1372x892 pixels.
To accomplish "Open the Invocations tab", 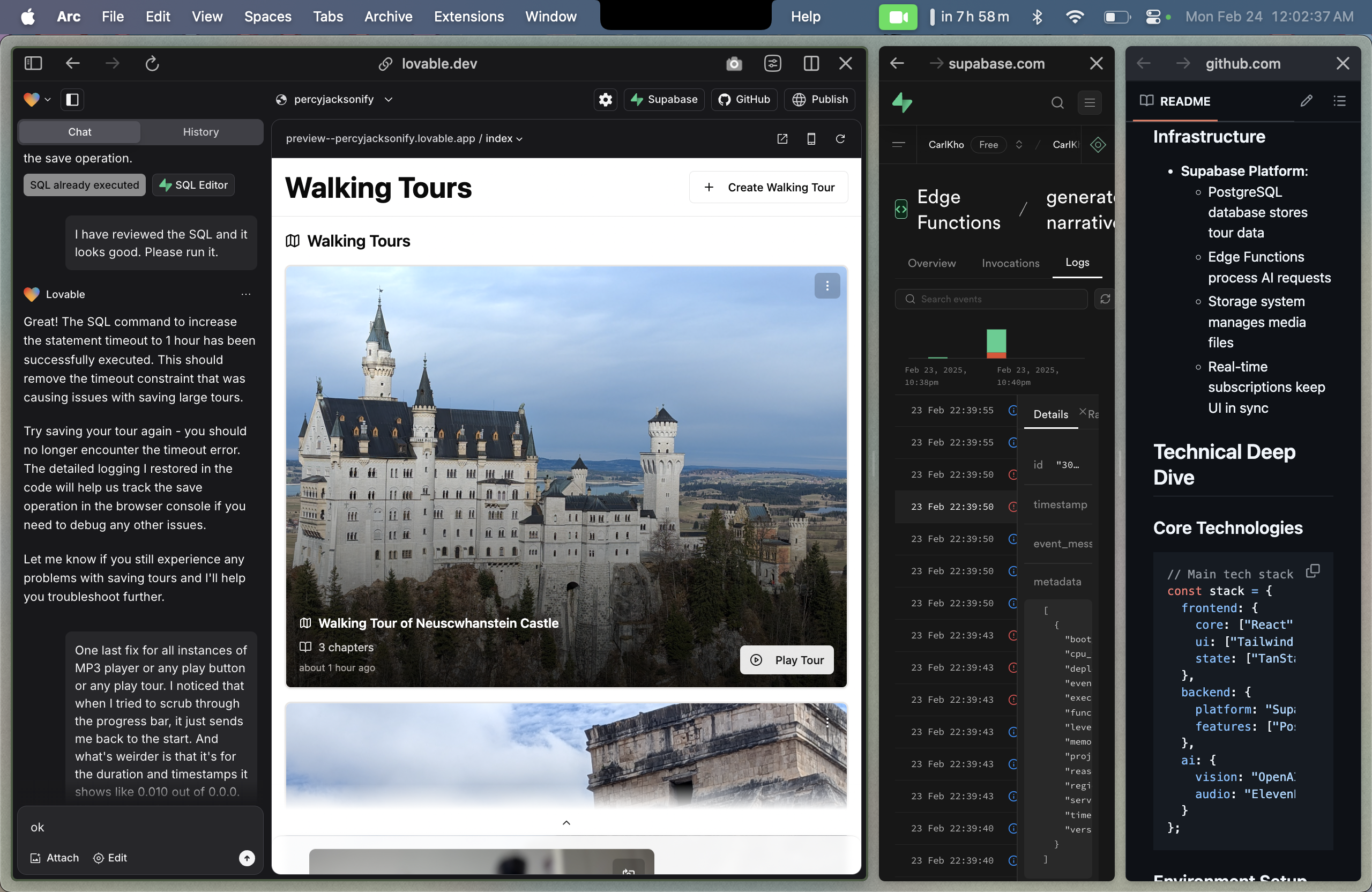I will [1010, 263].
